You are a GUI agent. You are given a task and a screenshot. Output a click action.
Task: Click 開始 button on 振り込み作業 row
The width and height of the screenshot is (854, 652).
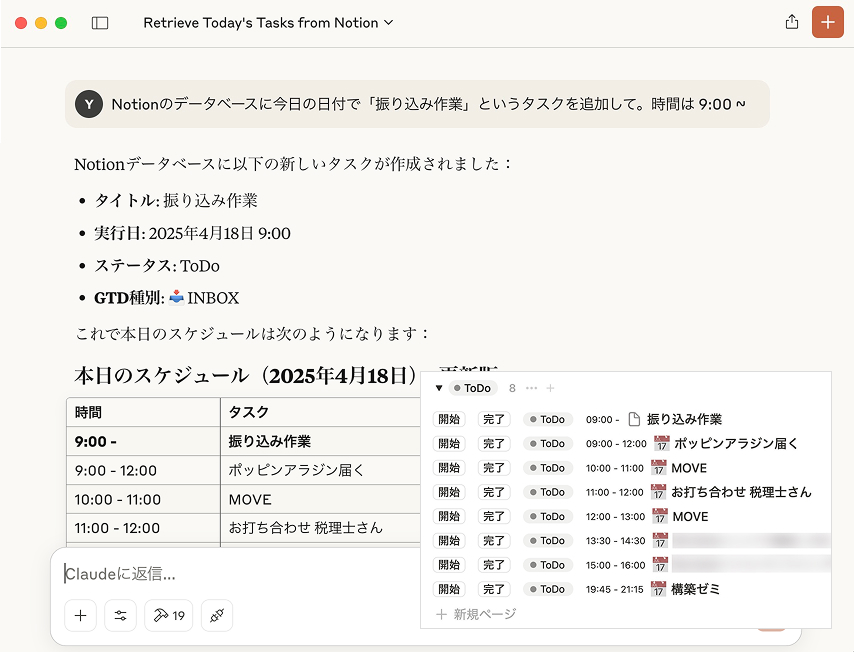[x=449, y=419]
